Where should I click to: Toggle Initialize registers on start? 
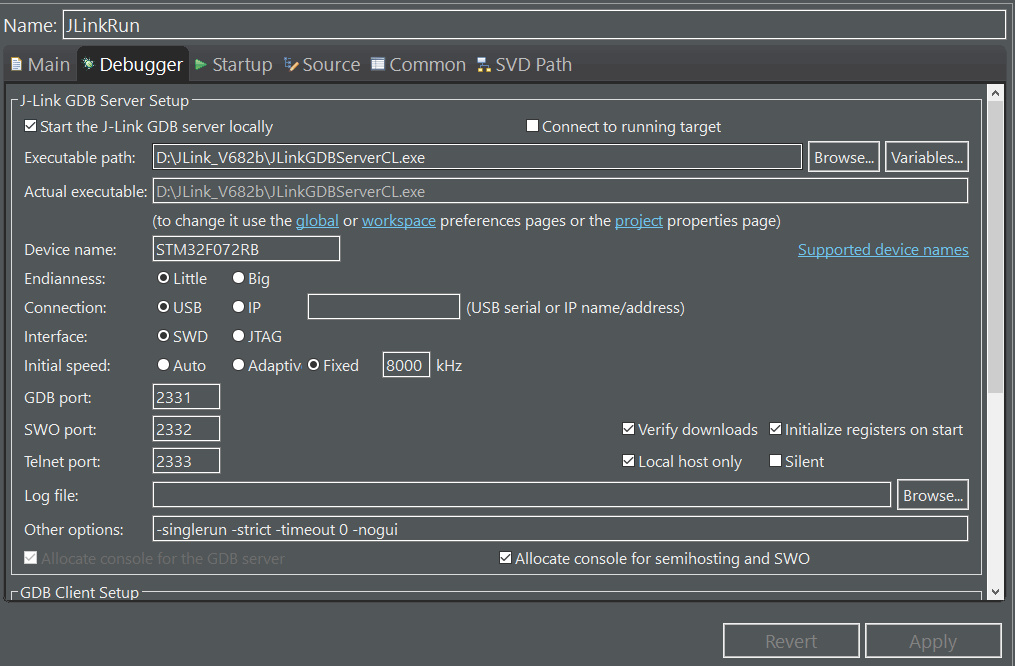[775, 429]
